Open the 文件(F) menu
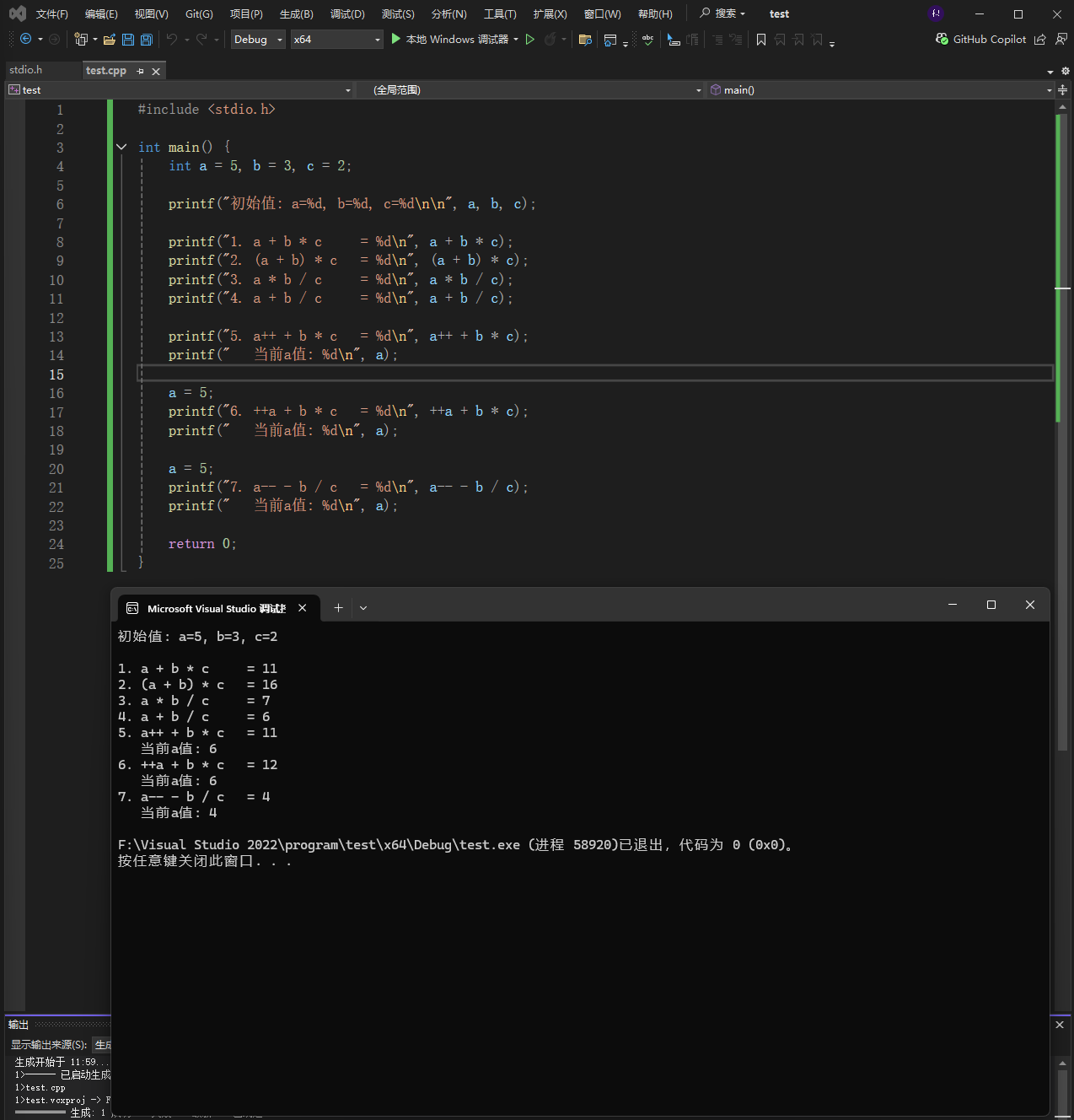 pyautogui.click(x=51, y=13)
